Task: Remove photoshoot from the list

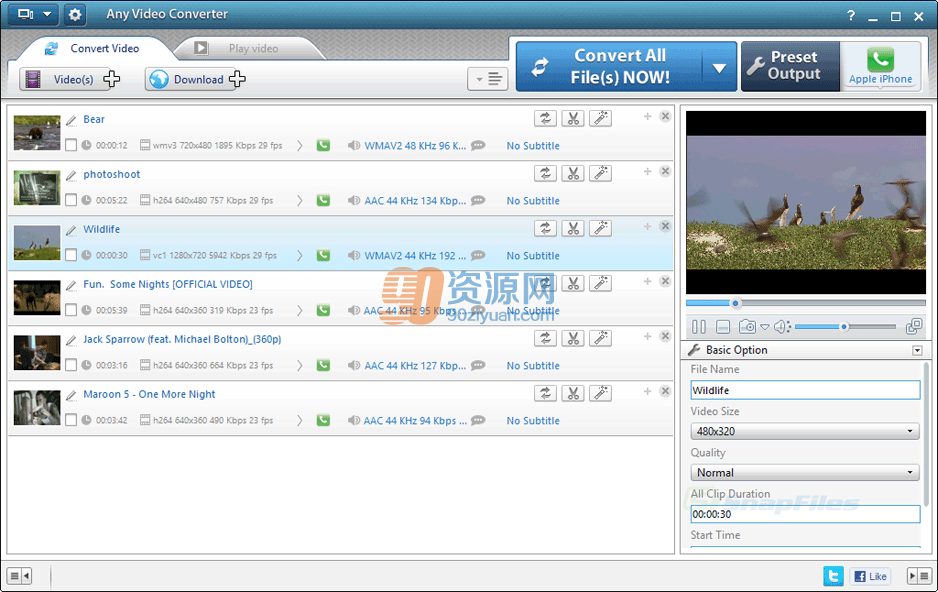Action: coord(665,172)
